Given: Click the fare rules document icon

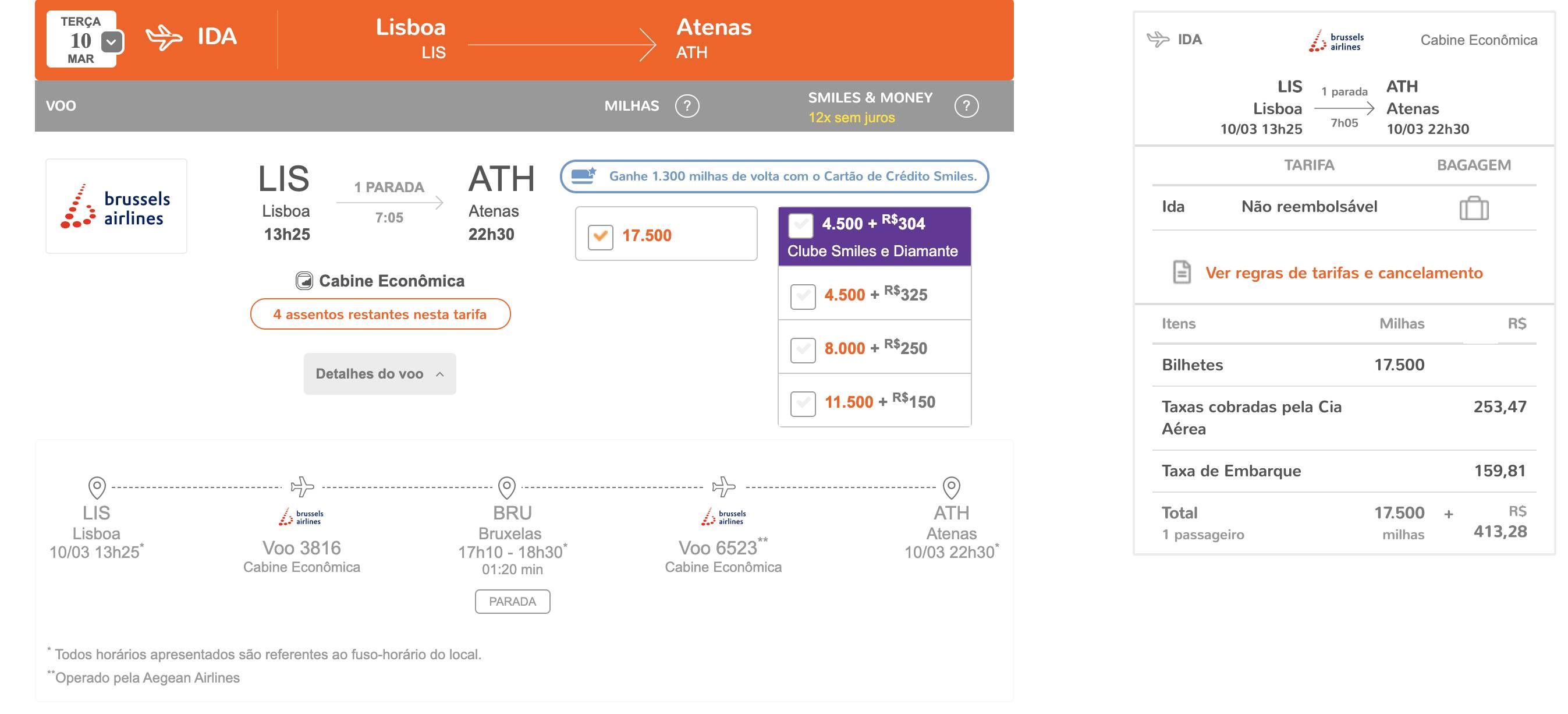Looking at the screenshot, I should (x=1182, y=273).
